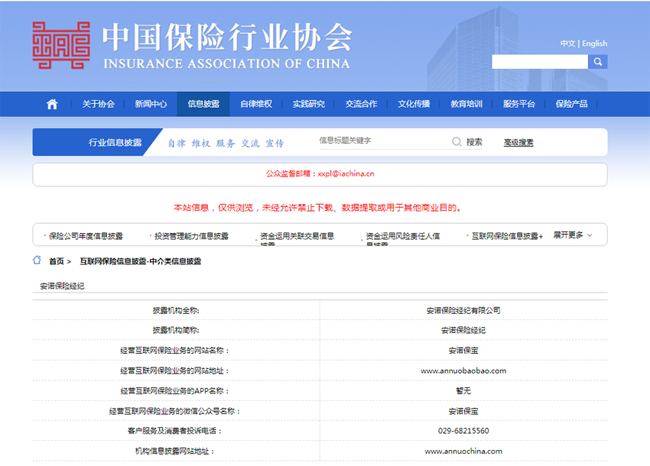Viewport: 650px width, 466px height.
Task: Open the 交流合作 menu
Action: coord(361,104)
